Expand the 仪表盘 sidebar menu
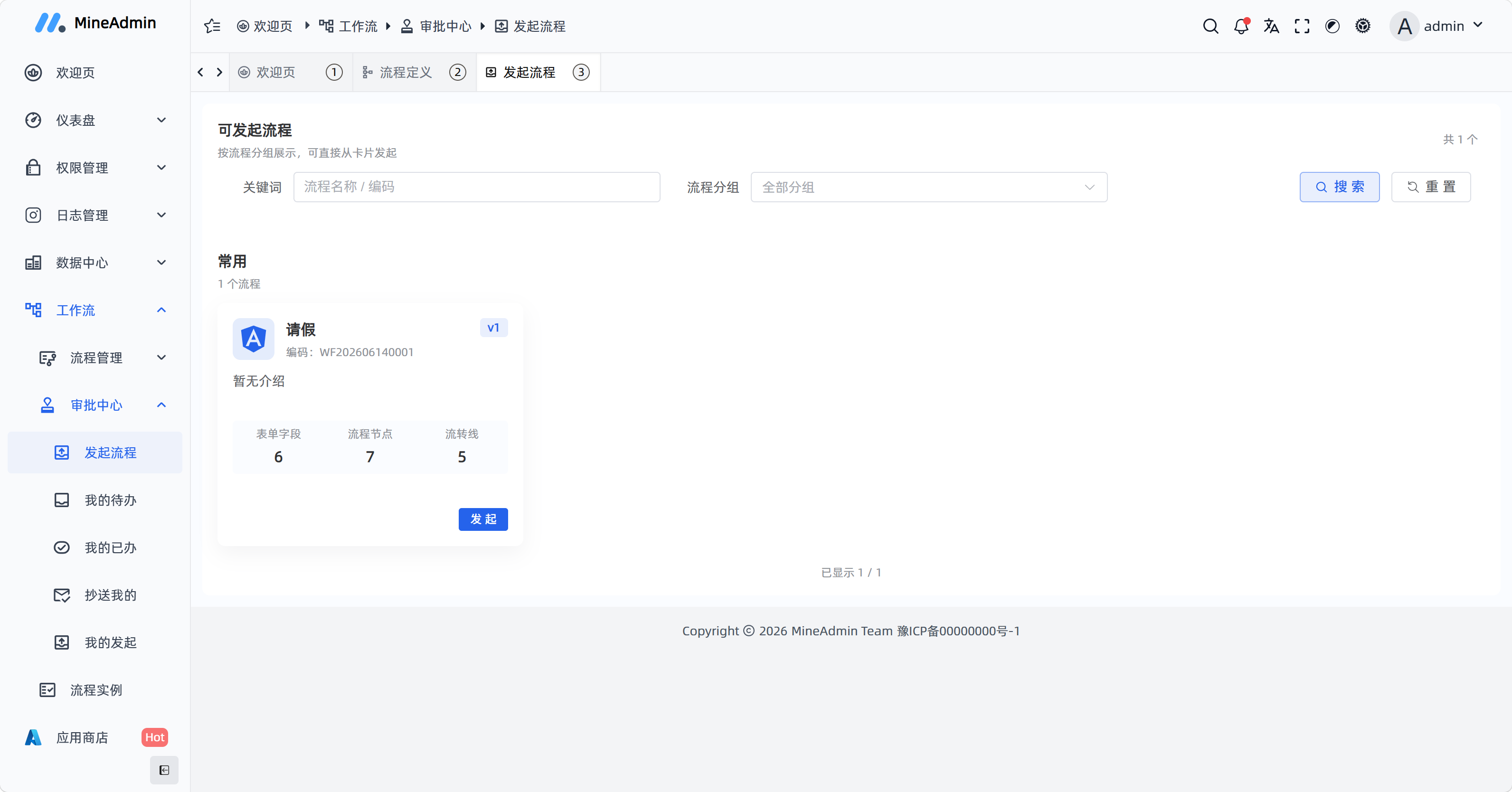Image resolution: width=1512 pixels, height=792 pixels. pos(95,120)
